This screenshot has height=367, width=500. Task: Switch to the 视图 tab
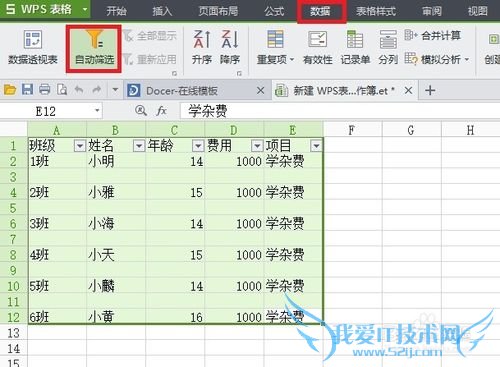click(x=477, y=11)
